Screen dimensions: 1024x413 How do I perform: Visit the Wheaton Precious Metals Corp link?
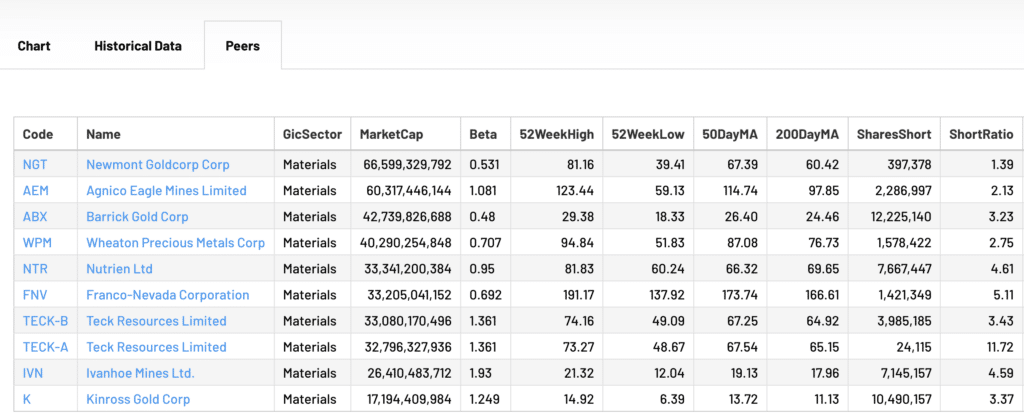click(x=175, y=243)
